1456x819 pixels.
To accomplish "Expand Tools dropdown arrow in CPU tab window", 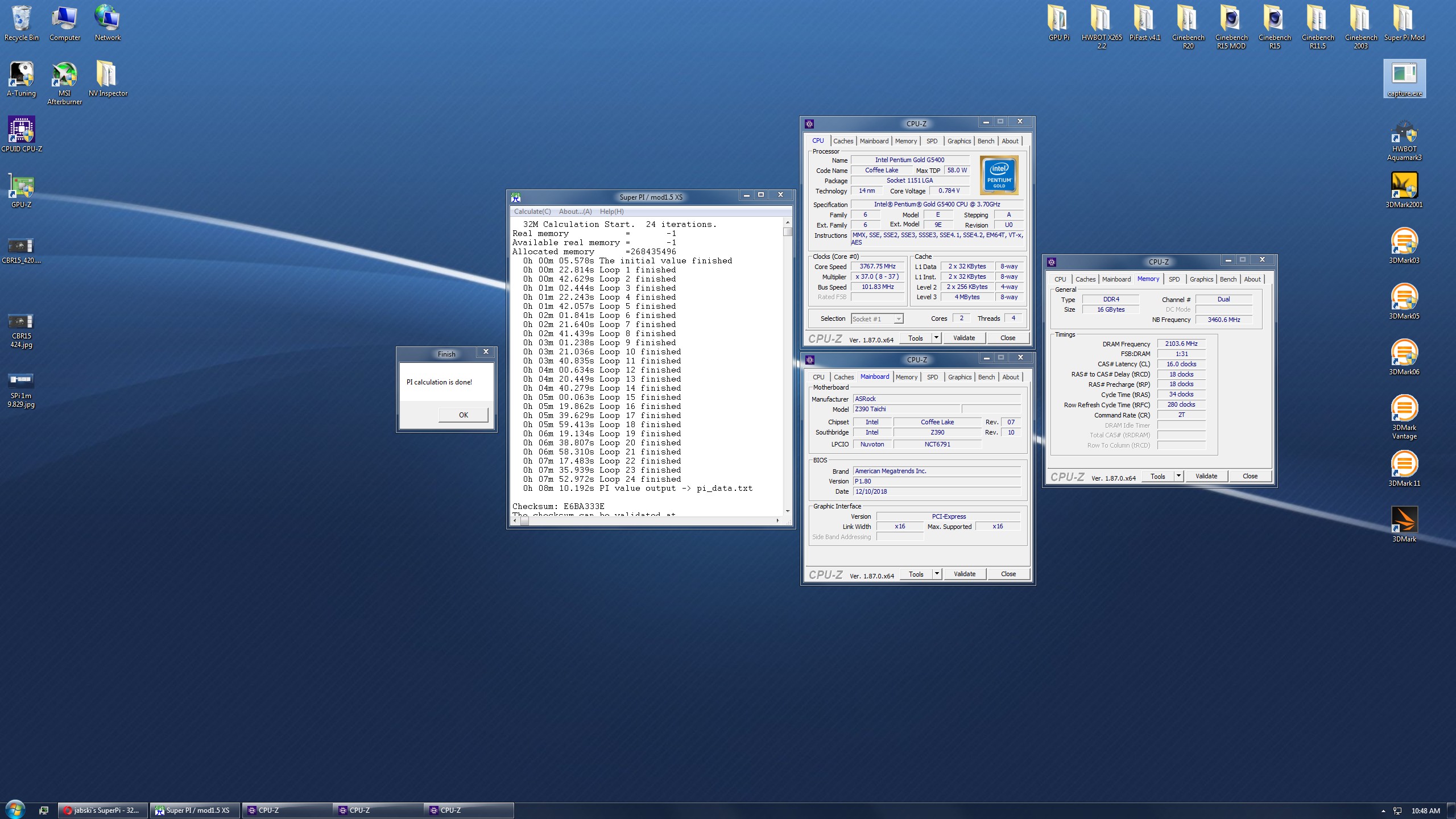I will click(936, 338).
